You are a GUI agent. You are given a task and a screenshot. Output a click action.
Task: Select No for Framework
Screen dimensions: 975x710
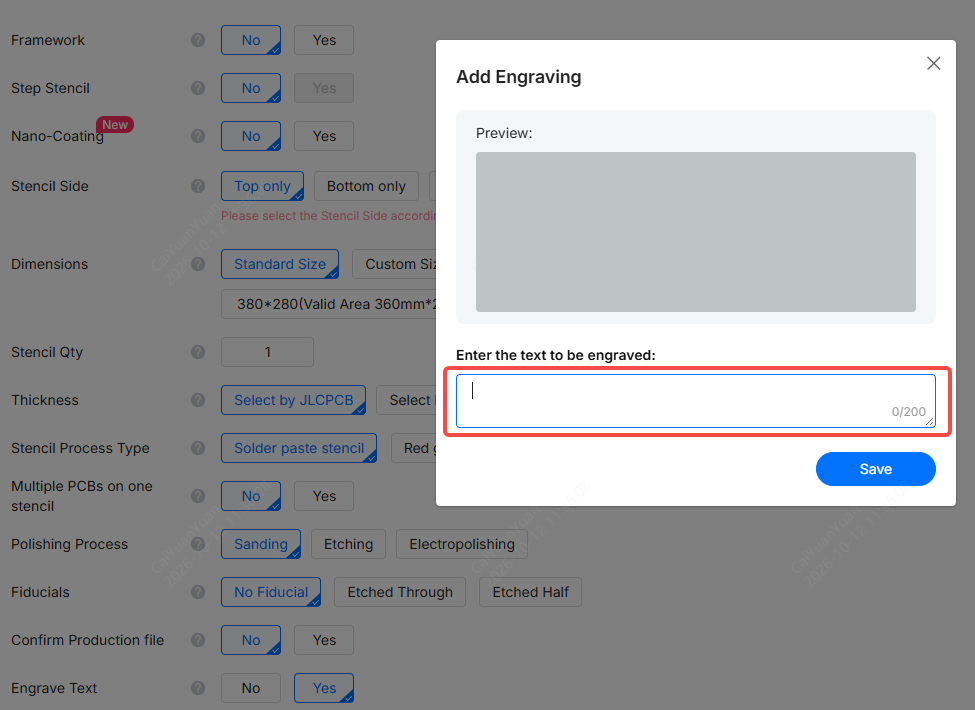251,40
